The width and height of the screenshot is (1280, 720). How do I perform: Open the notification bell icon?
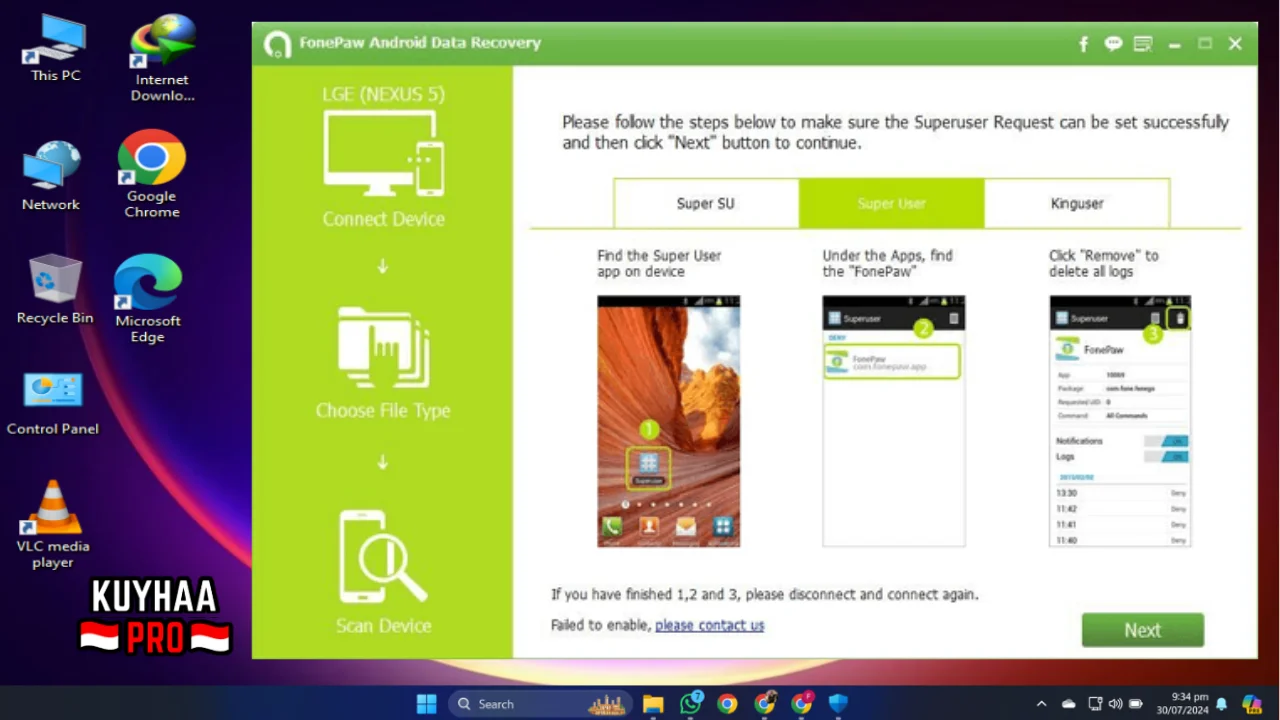click(1221, 704)
